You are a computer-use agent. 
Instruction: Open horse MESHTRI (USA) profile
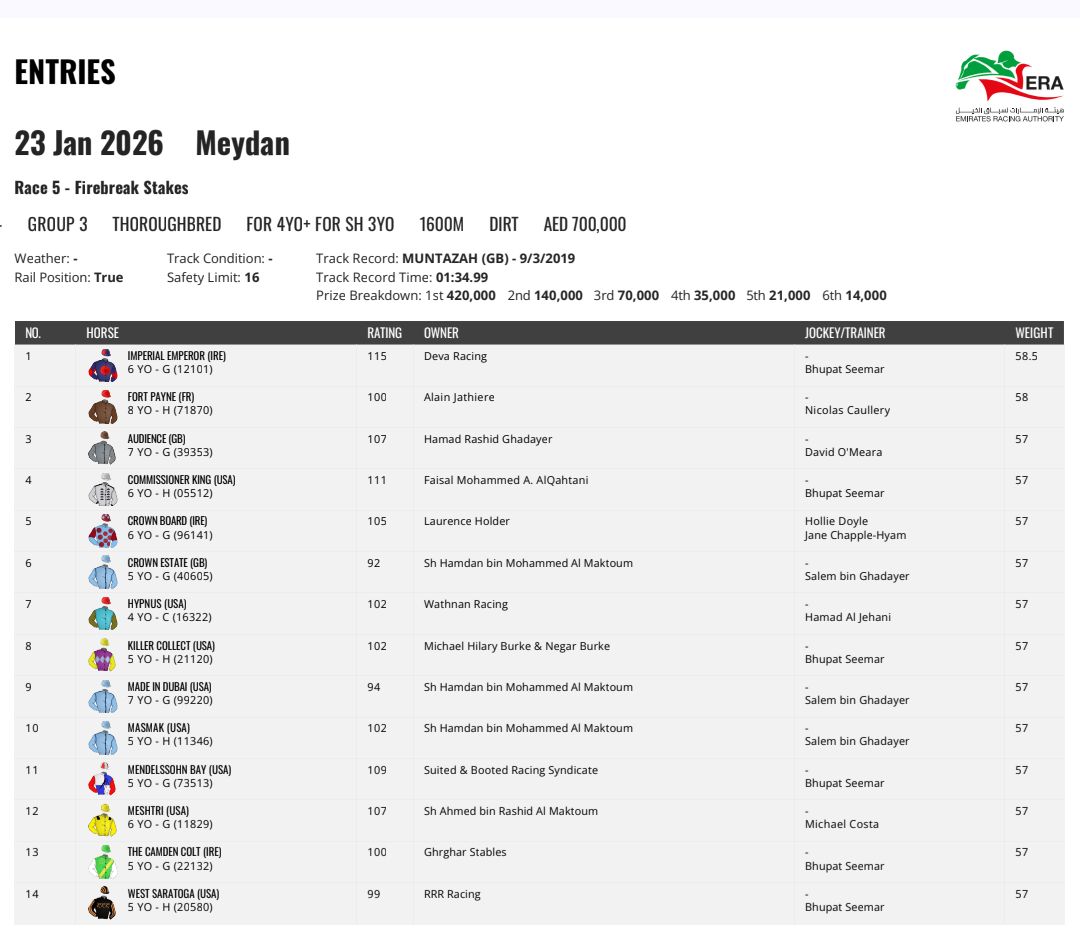pyautogui.click(x=158, y=811)
